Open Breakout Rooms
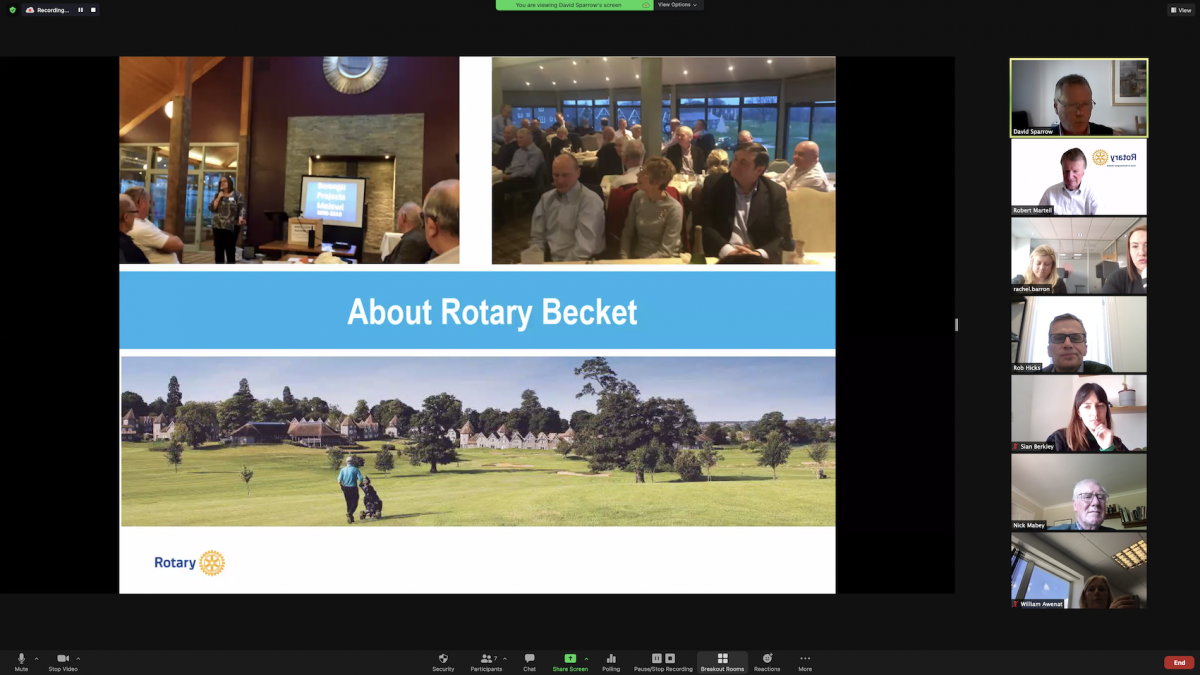Viewport: 1200px width, 675px height. click(x=722, y=662)
